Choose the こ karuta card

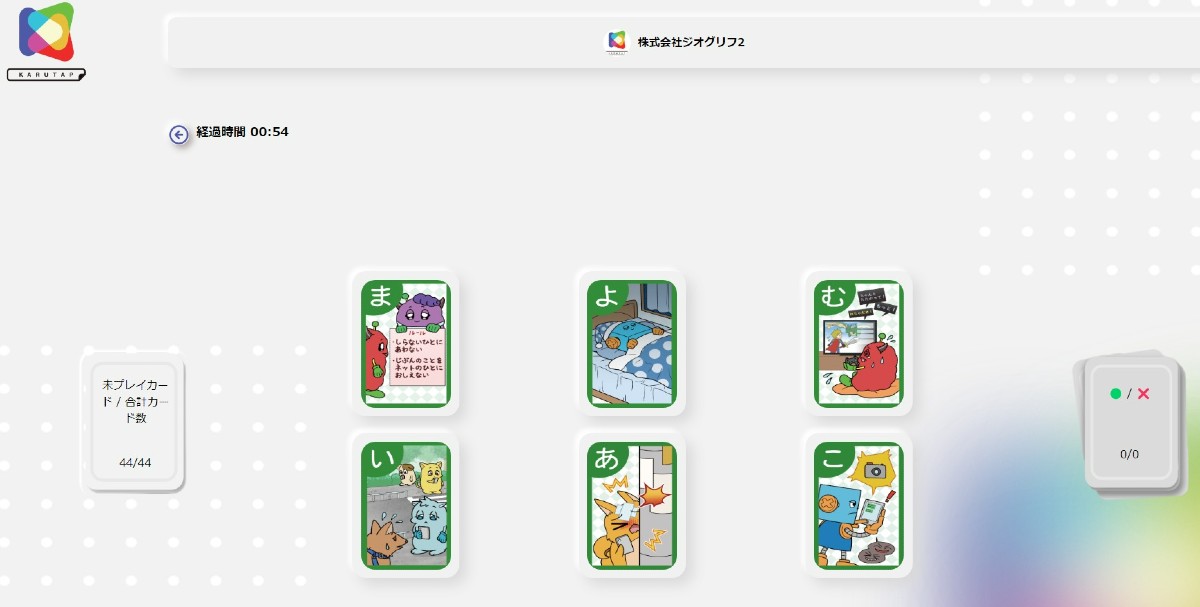858,505
